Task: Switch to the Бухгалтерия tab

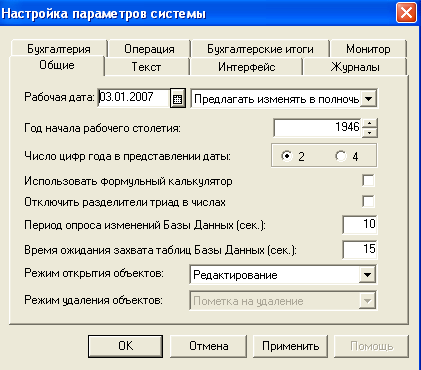Action: click(59, 49)
